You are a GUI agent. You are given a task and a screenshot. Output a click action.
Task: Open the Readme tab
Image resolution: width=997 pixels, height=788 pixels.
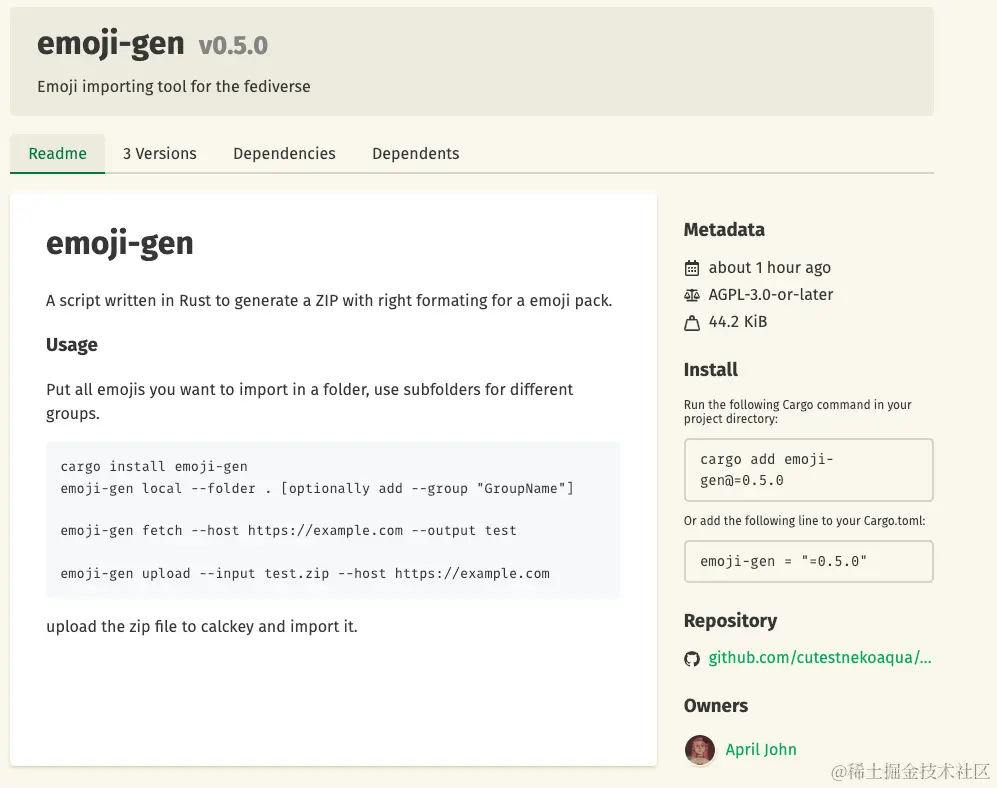pos(57,154)
